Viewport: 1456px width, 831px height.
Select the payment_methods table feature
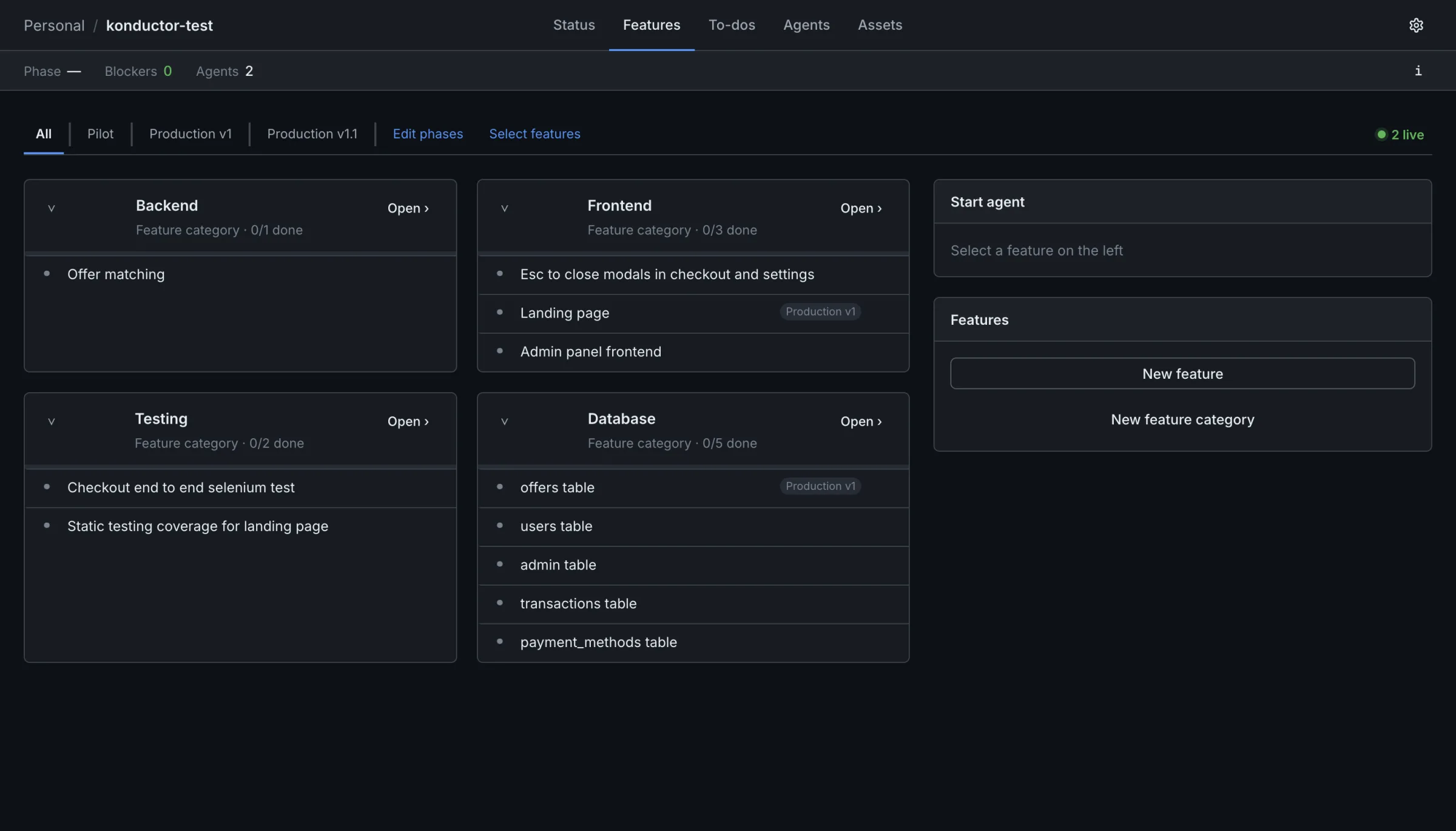[693, 642]
